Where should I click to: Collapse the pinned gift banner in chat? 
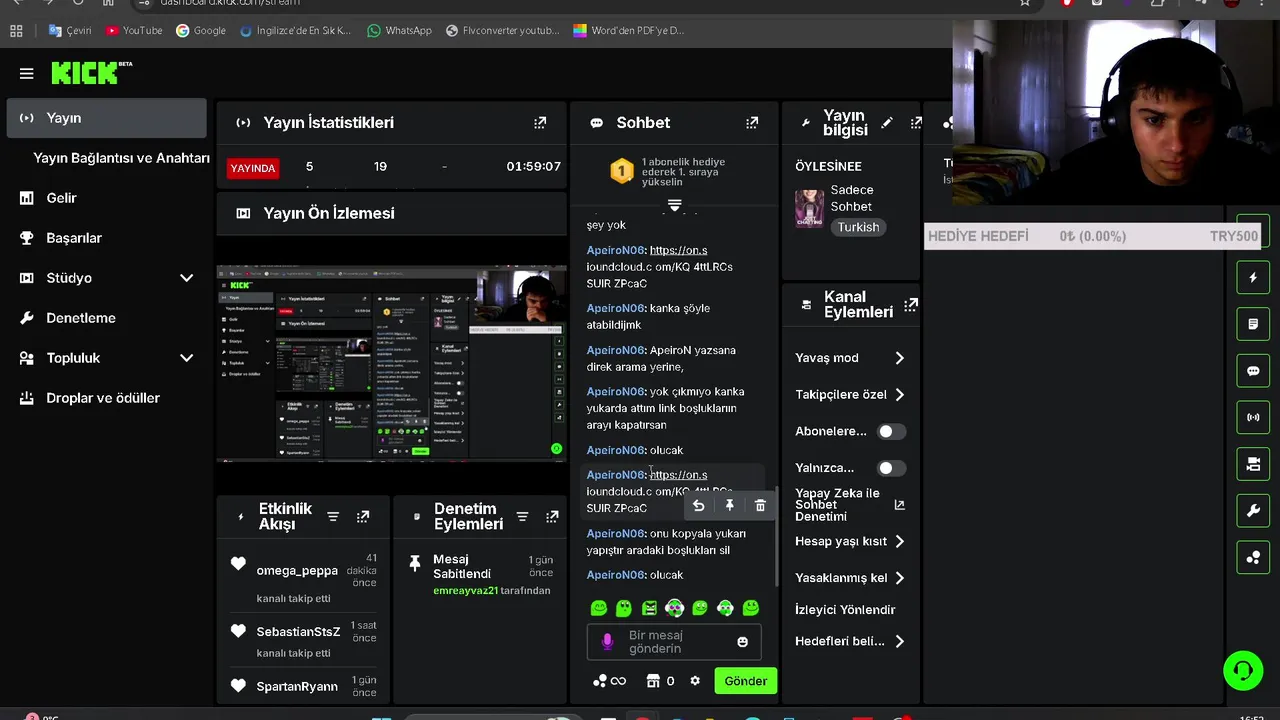[x=675, y=205]
